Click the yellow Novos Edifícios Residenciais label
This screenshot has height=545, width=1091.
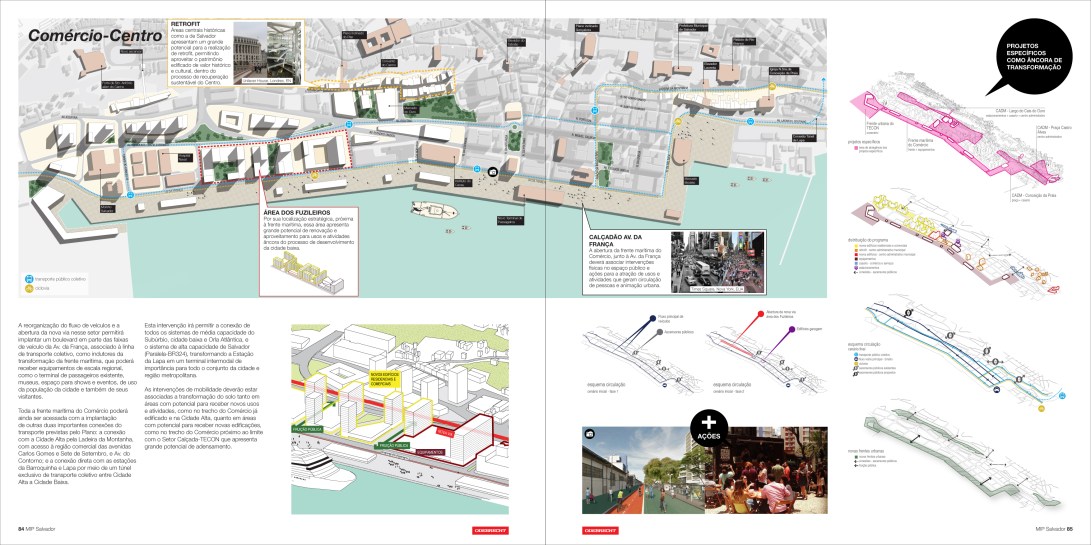(386, 377)
